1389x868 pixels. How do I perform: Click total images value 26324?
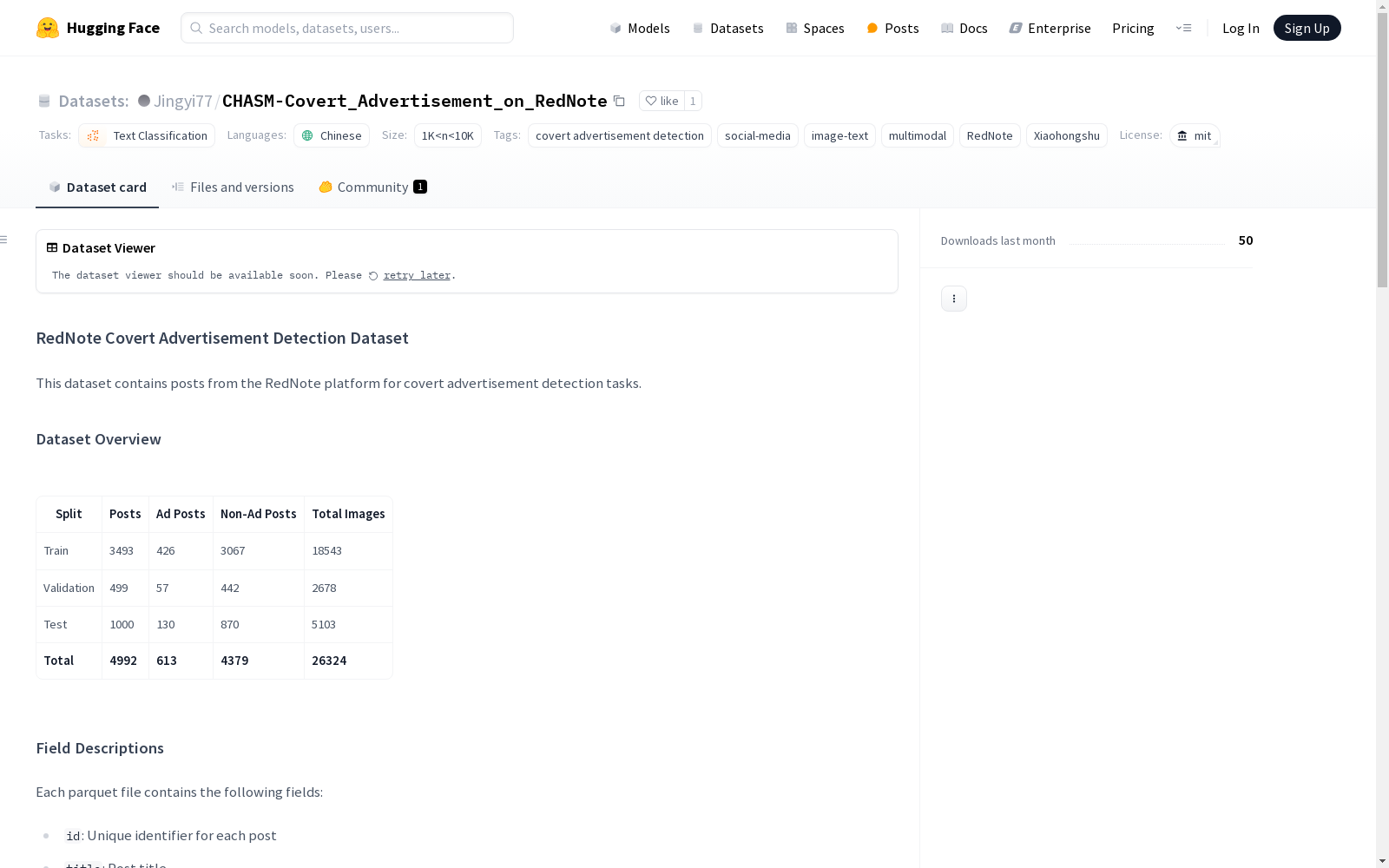coord(329,661)
